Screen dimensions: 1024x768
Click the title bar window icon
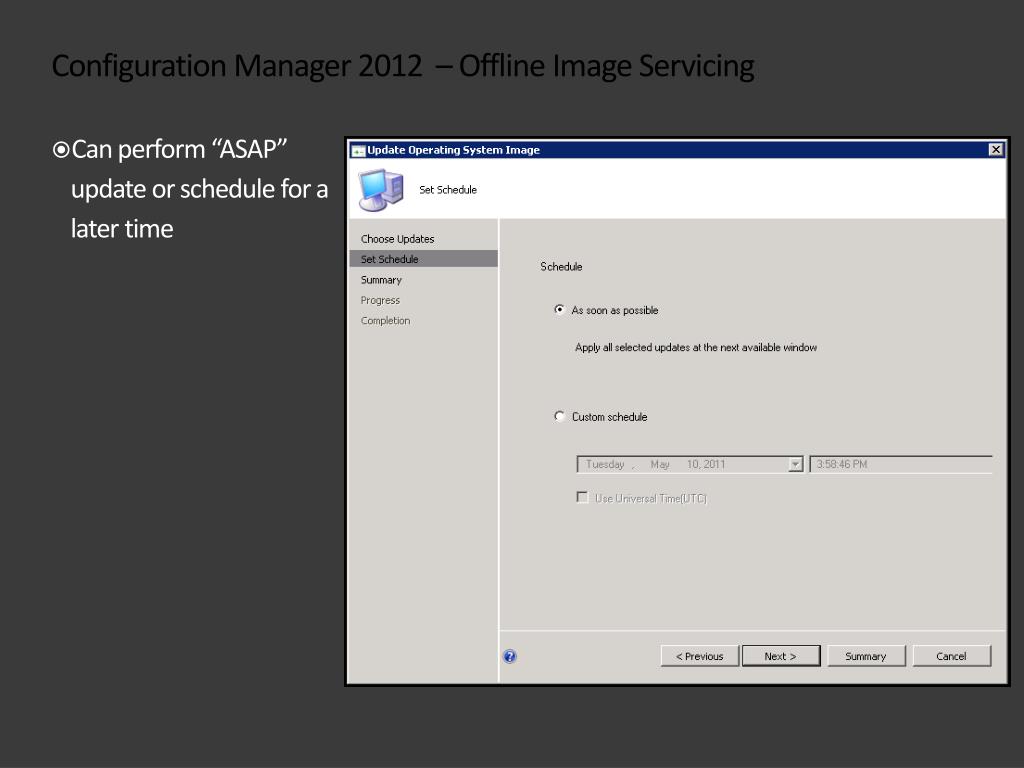point(358,150)
